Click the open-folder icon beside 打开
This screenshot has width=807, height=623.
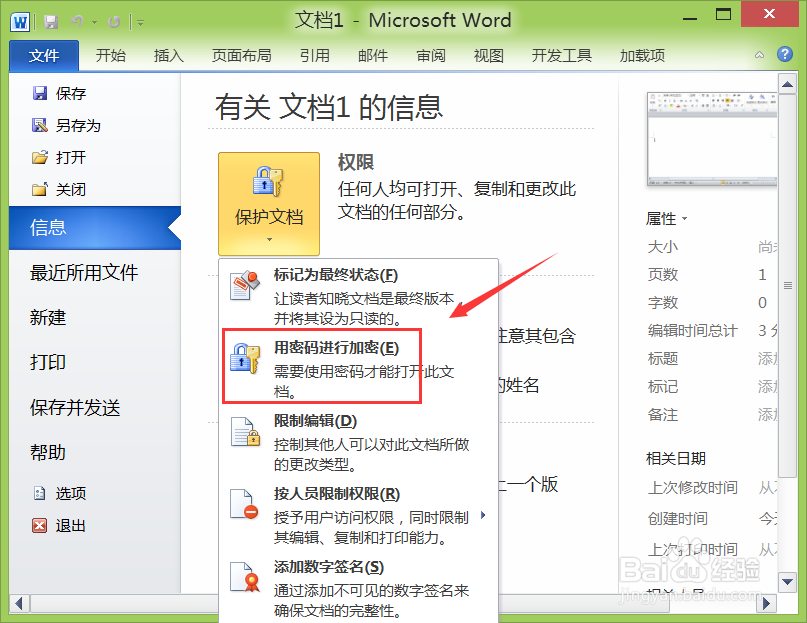tap(40, 157)
